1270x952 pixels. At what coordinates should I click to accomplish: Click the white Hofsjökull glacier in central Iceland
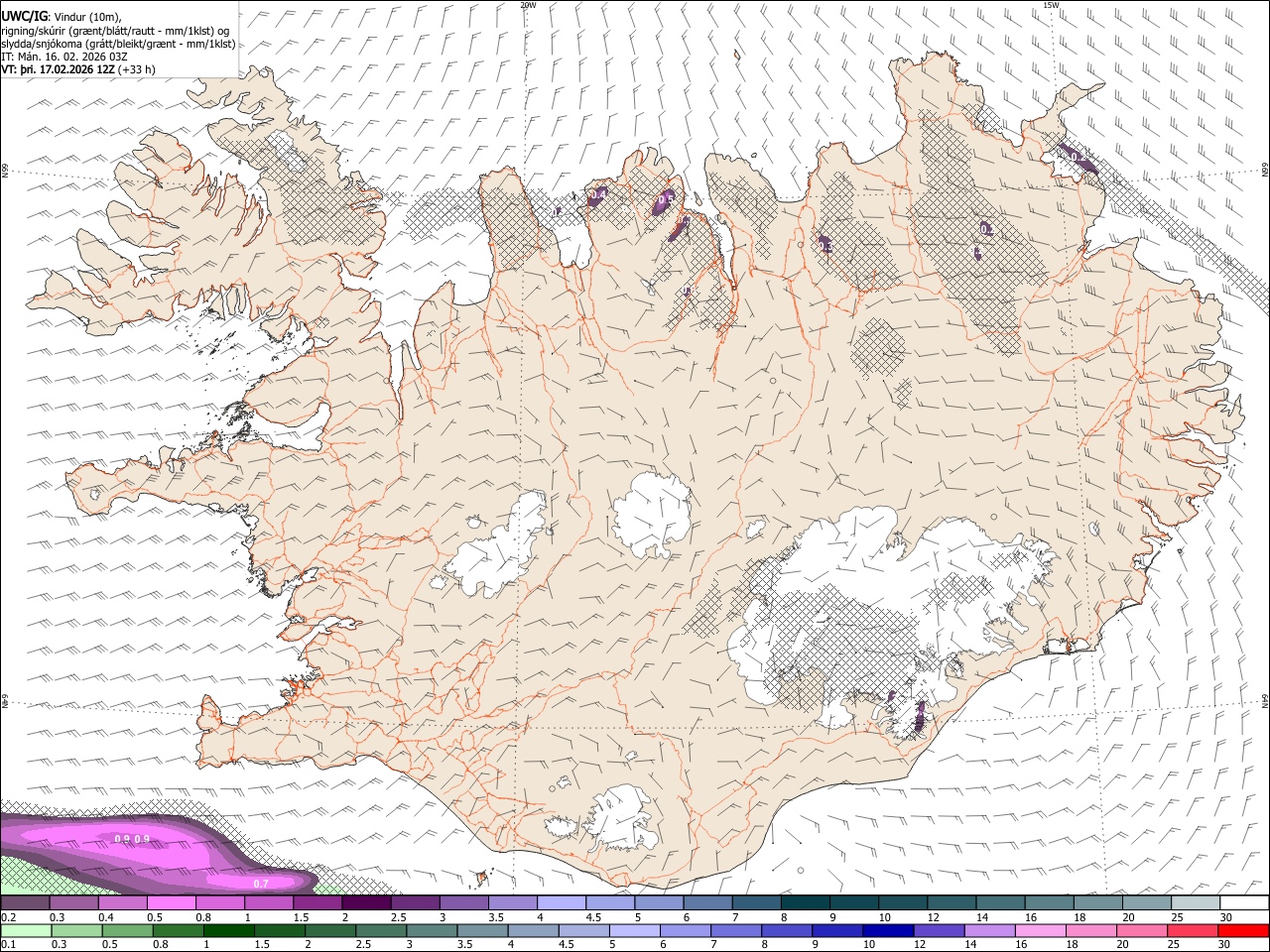coord(652,515)
